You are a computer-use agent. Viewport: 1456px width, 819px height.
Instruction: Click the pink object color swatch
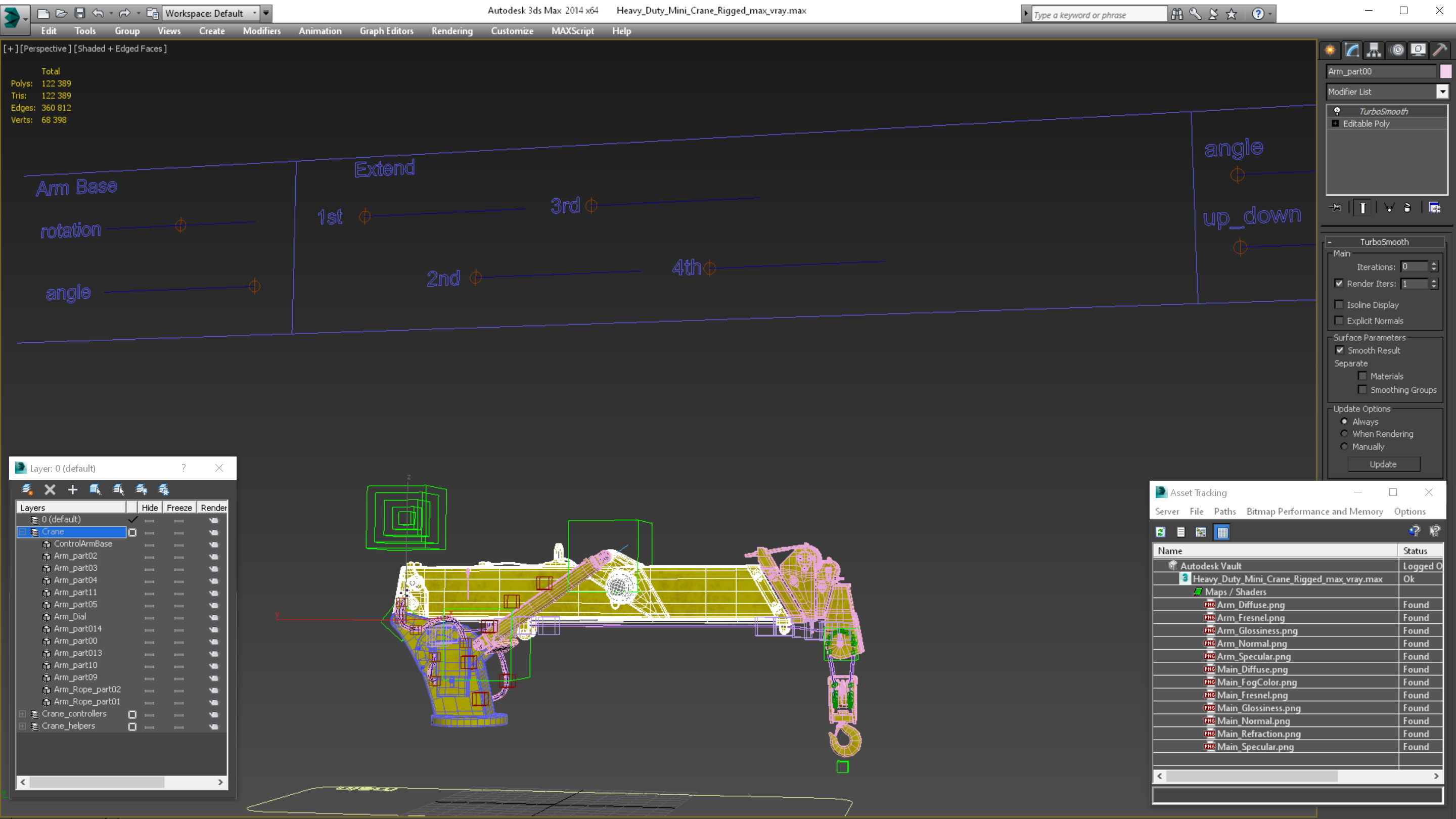click(1446, 71)
